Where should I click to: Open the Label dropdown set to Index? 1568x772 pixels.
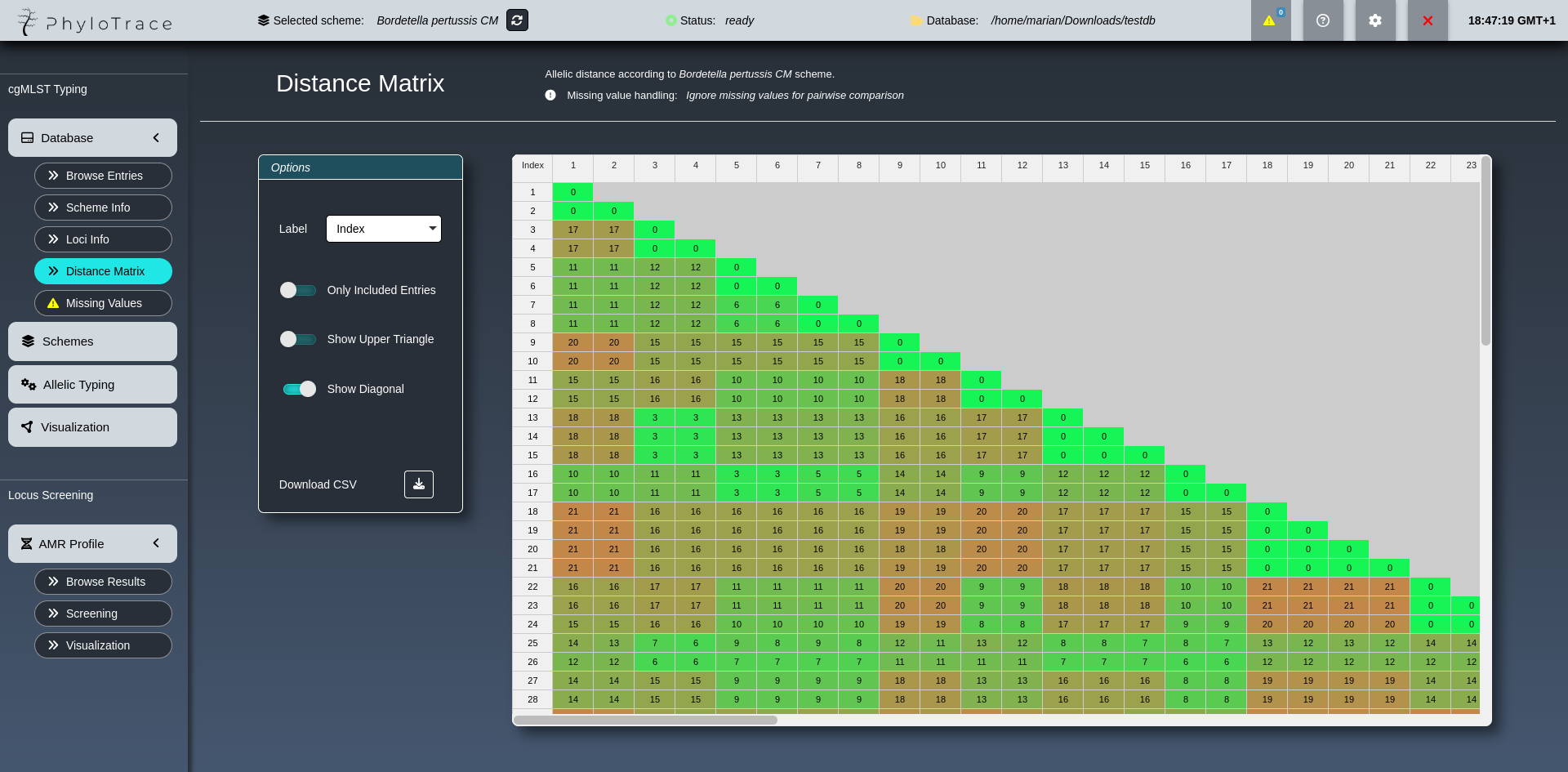click(x=383, y=229)
